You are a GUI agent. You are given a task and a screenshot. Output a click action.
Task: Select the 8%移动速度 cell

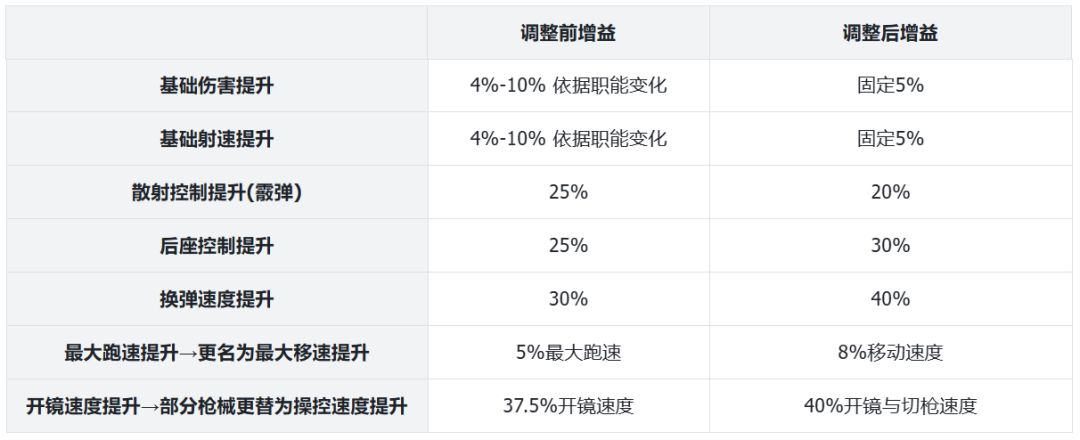pos(890,352)
